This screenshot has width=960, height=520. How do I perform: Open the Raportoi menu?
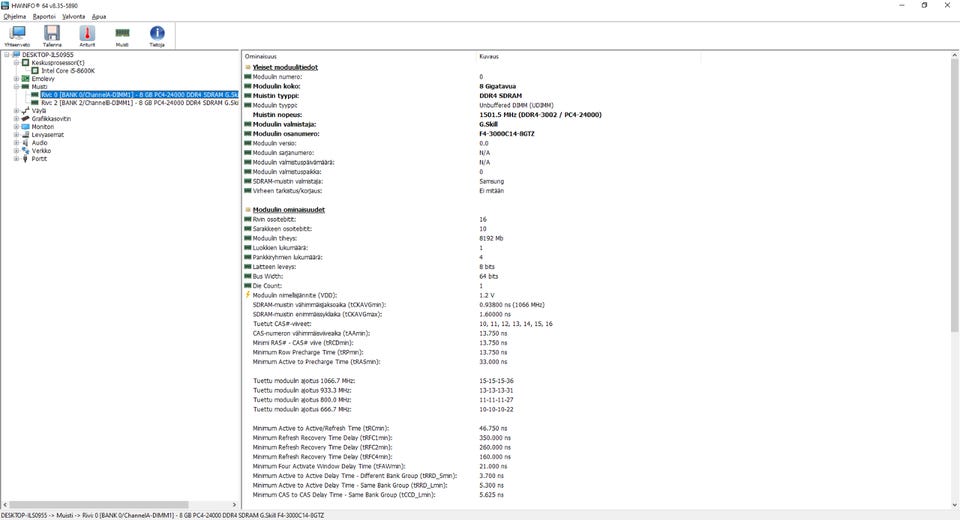pos(44,17)
